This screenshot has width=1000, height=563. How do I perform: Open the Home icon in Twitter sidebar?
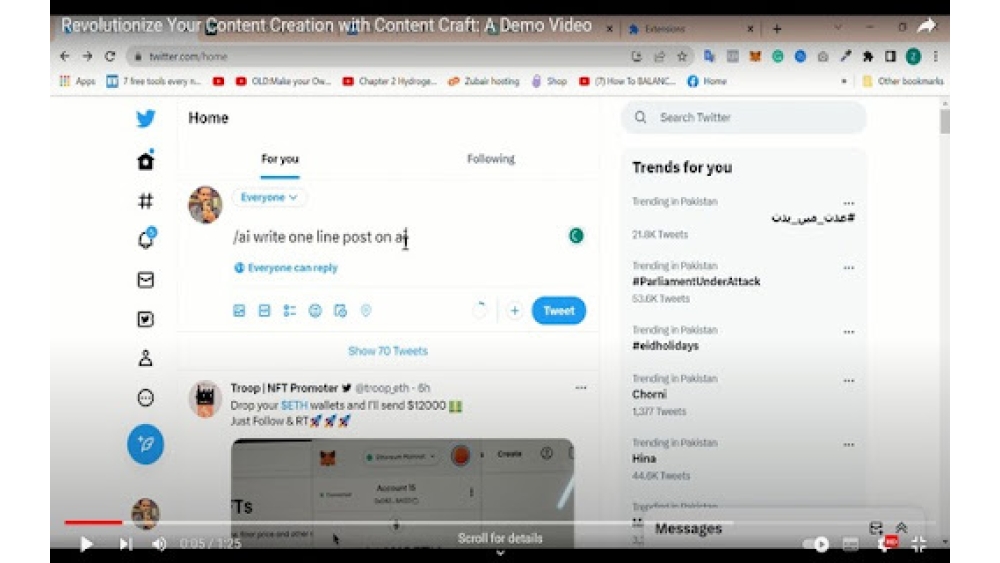[x=145, y=160]
